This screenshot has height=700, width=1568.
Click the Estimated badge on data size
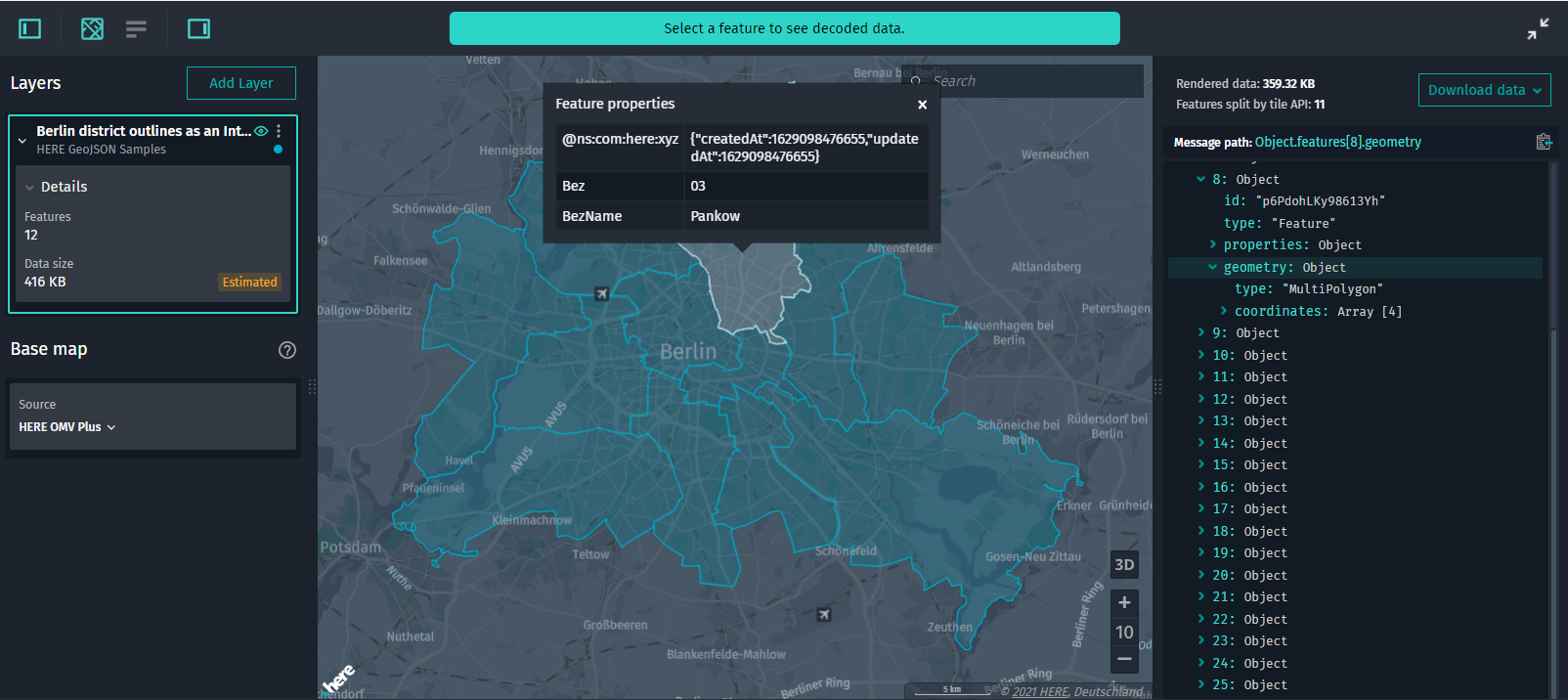[250, 283]
